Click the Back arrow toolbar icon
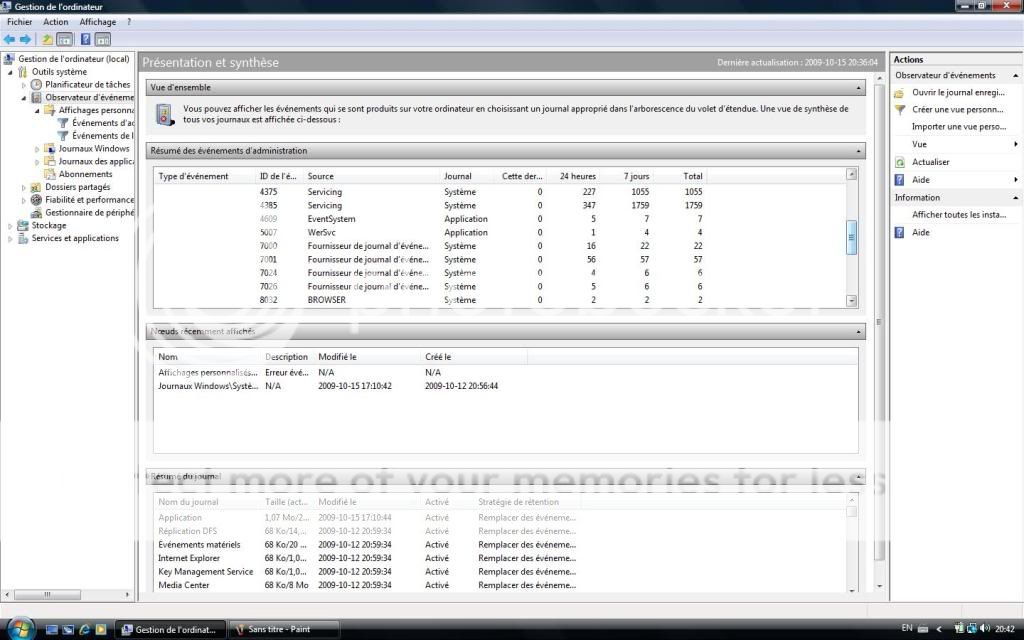Viewport: 1024px width, 640px height. point(10,40)
